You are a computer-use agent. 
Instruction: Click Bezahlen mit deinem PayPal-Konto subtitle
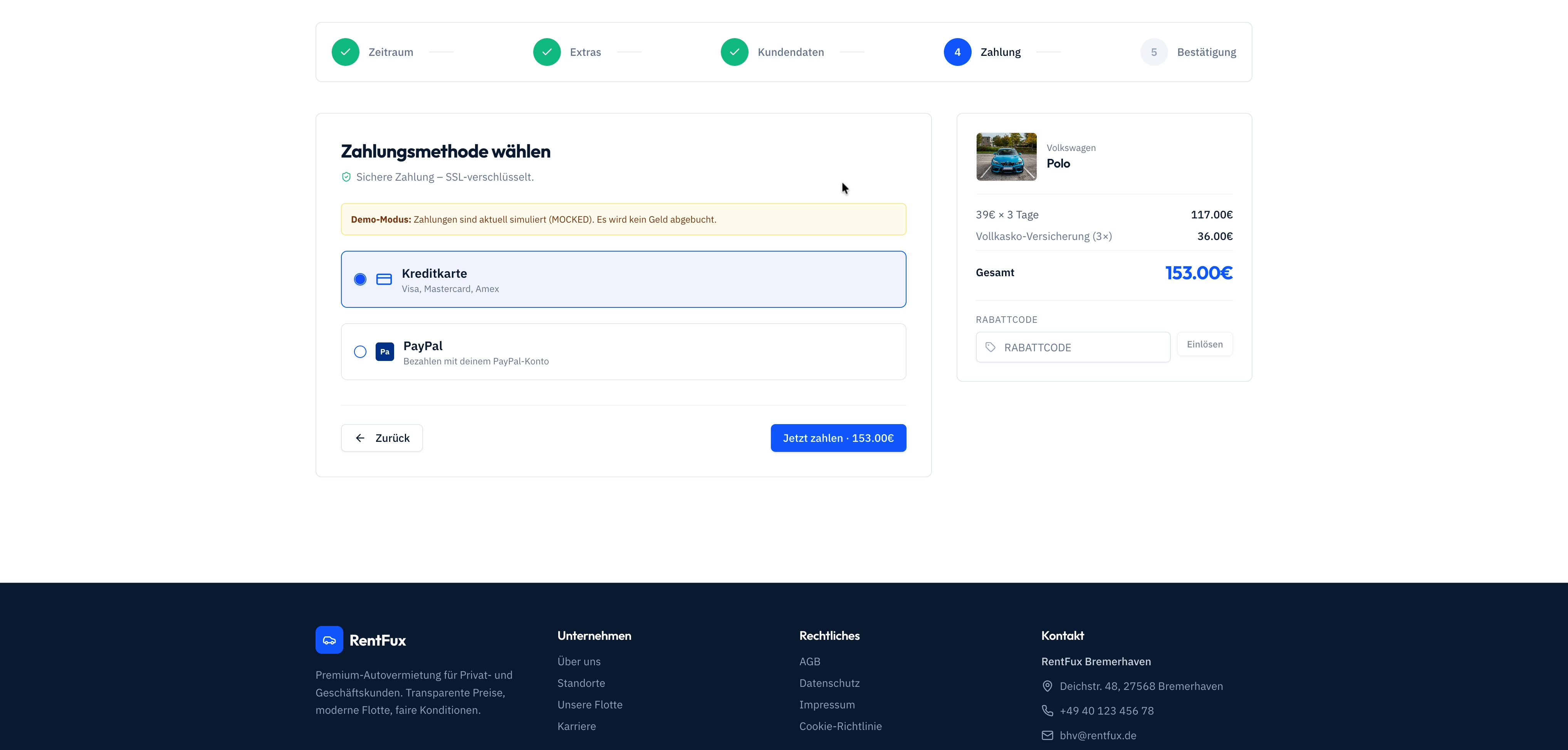coord(476,361)
